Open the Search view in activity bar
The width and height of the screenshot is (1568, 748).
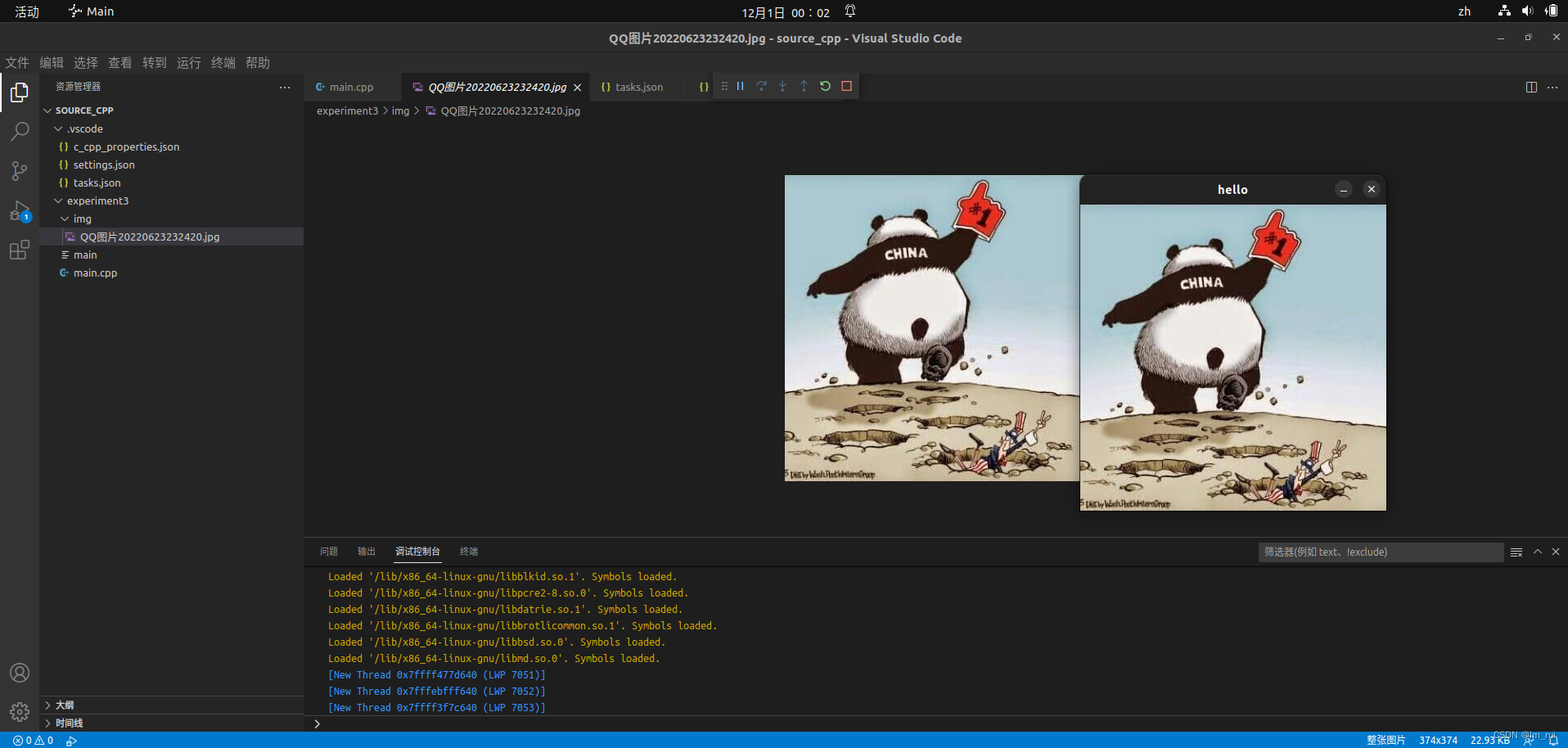(20, 132)
